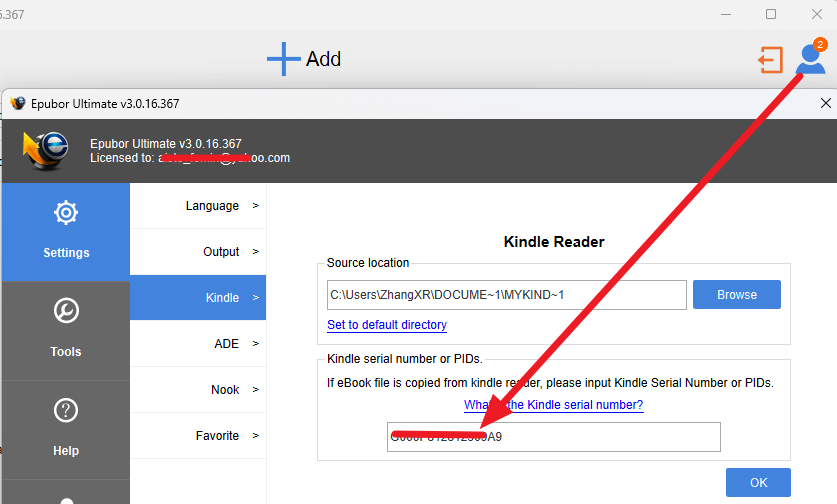Expand the Nook settings arrow
The width and height of the screenshot is (837, 504).
click(256, 390)
